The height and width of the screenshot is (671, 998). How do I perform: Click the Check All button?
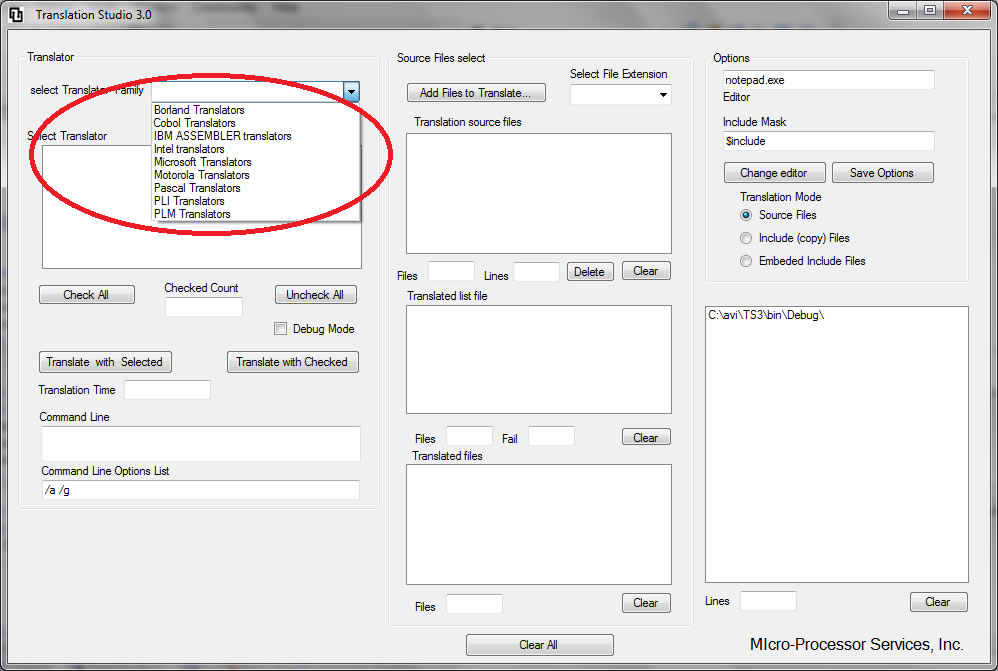click(87, 295)
